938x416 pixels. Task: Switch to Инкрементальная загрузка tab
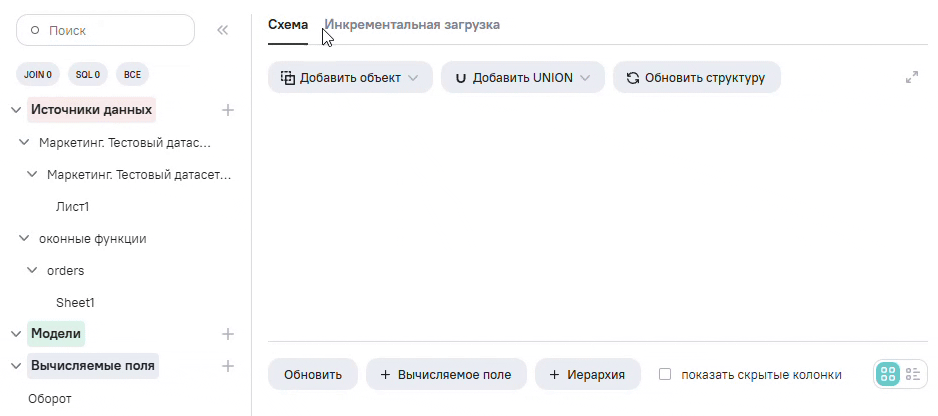pyautogui.click(x=412, y=24)
